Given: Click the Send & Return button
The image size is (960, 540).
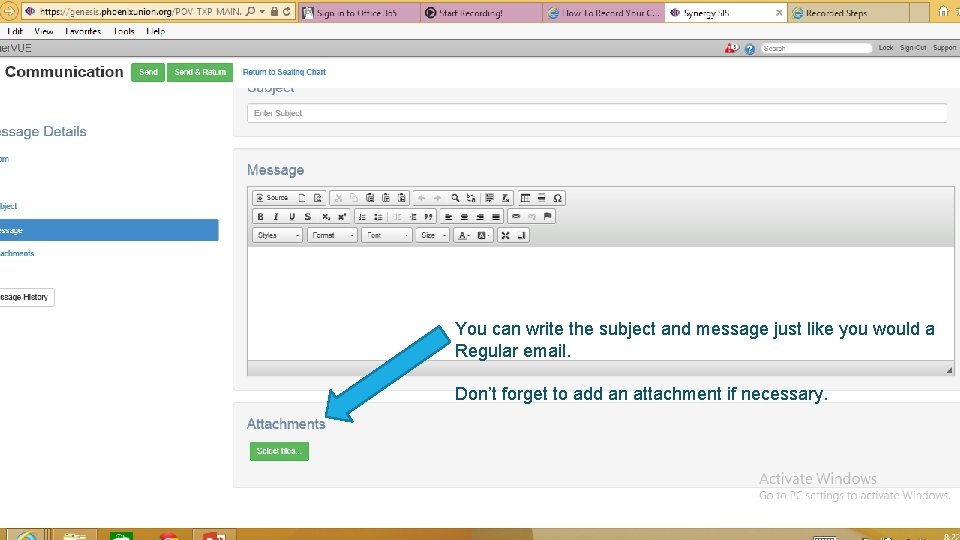Looking at the screenshot, I should (200, 72).
